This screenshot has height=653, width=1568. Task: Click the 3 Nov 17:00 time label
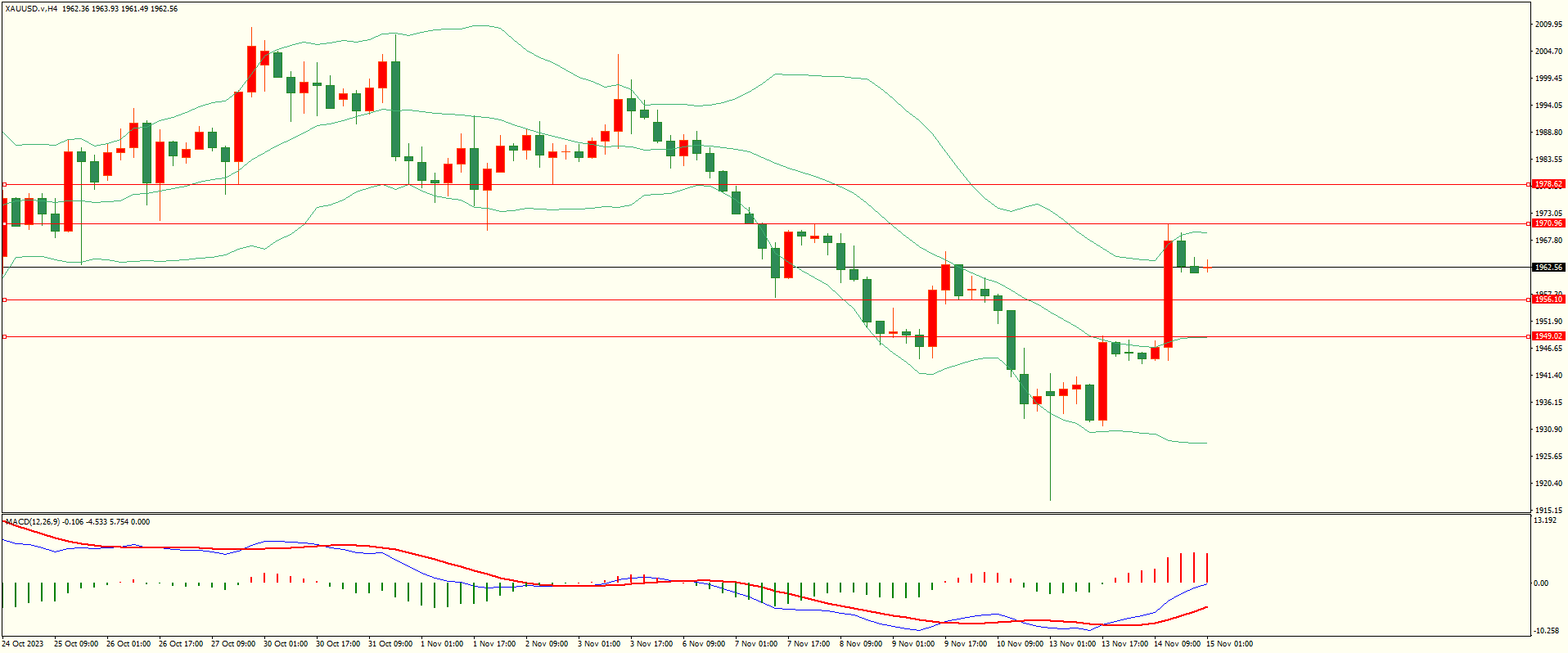click(651, 644)
